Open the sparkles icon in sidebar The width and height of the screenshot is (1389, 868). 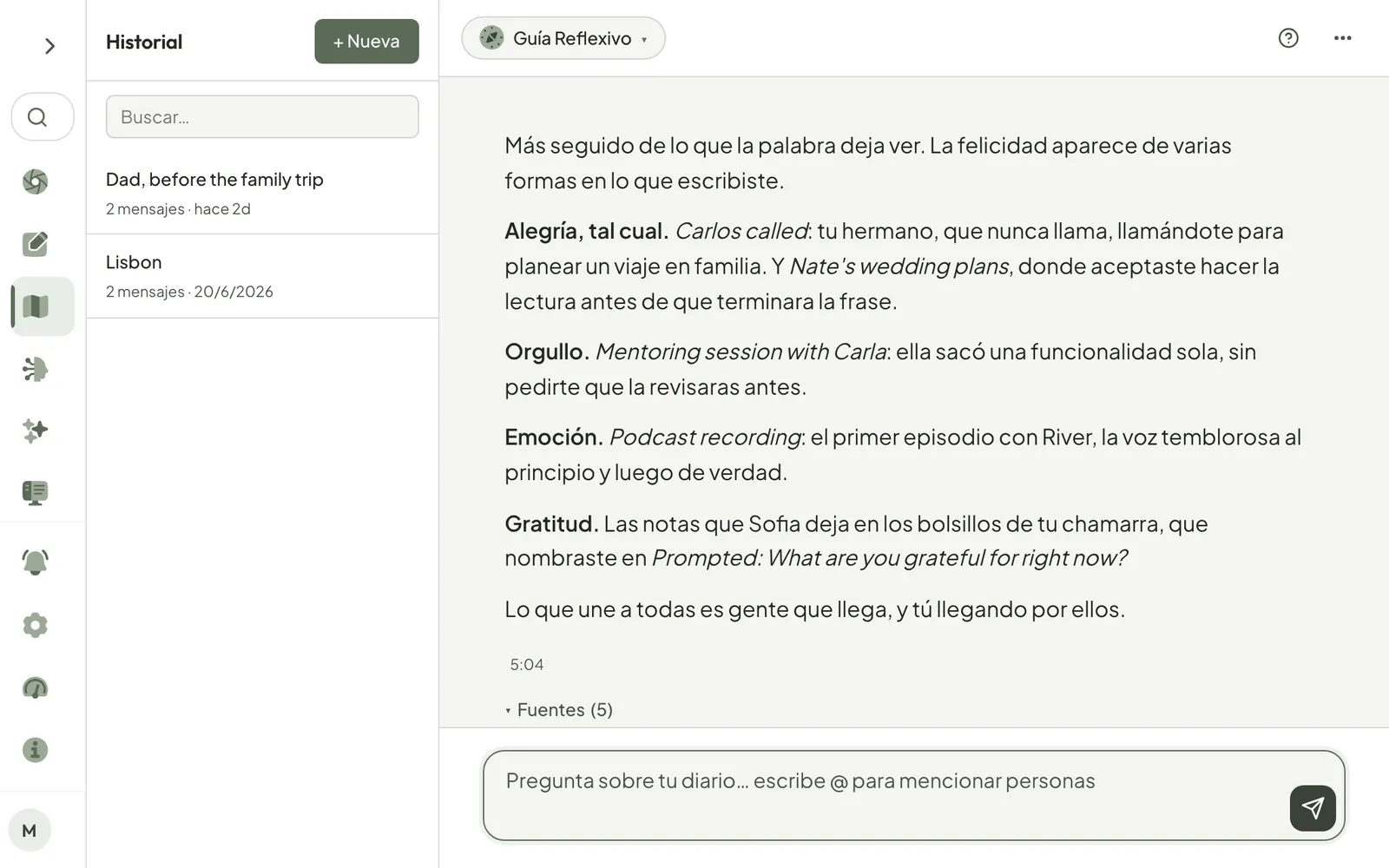coord(35,431)
